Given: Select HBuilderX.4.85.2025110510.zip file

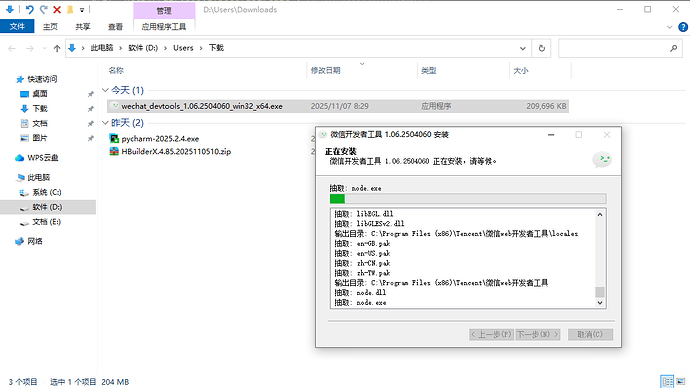Looking at the screenshot, I should 176,151.
